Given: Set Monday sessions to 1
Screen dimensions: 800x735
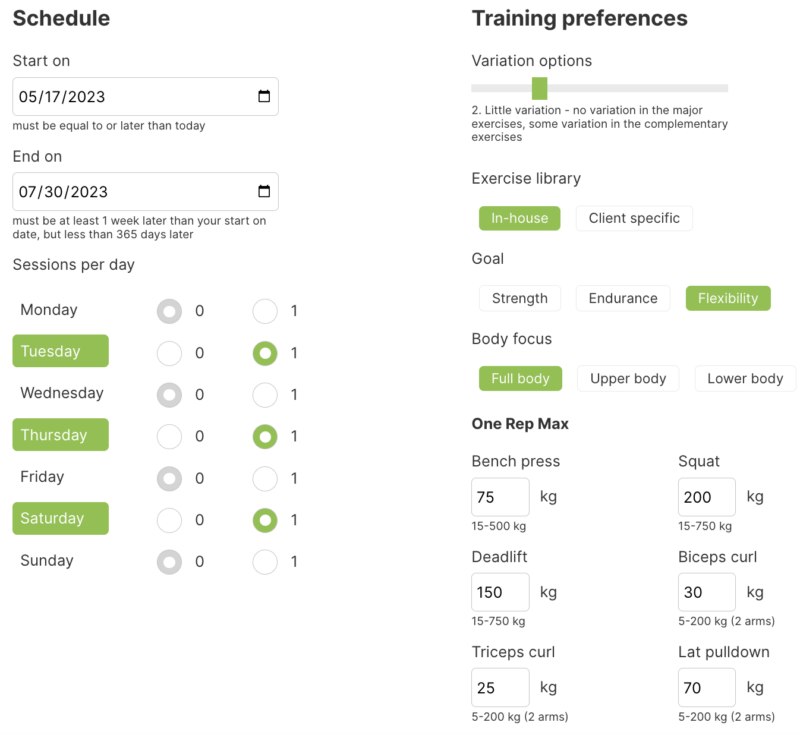Looking at the screenshot, I should [x=265, y=311].
